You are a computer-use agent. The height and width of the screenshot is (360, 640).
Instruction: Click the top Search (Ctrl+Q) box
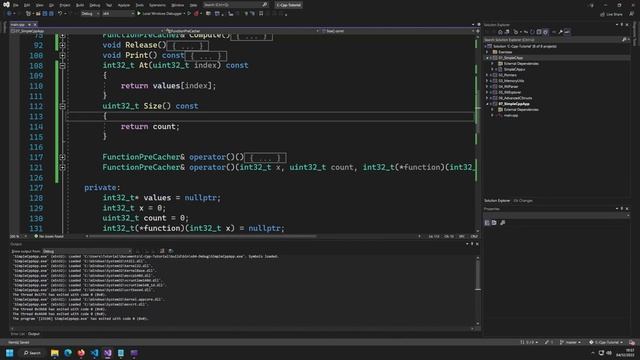pos(236,5)
